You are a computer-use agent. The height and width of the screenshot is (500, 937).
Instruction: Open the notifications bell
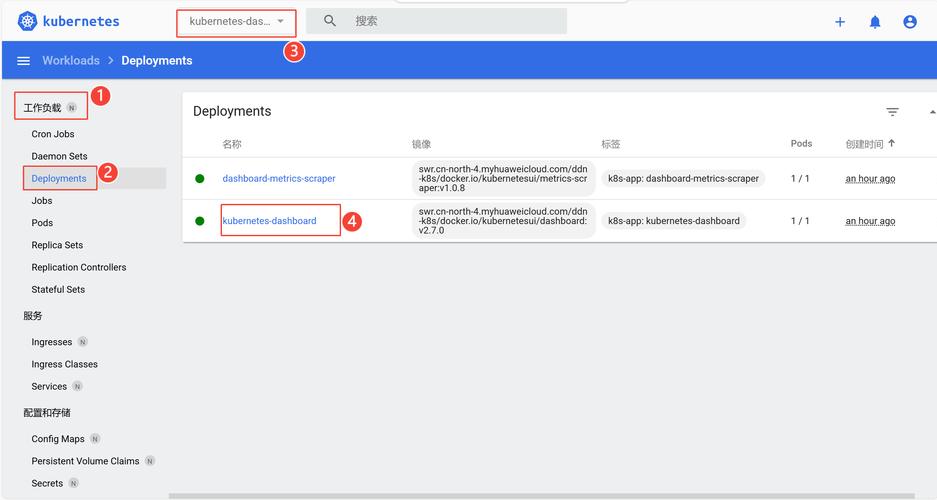point(875,22)
